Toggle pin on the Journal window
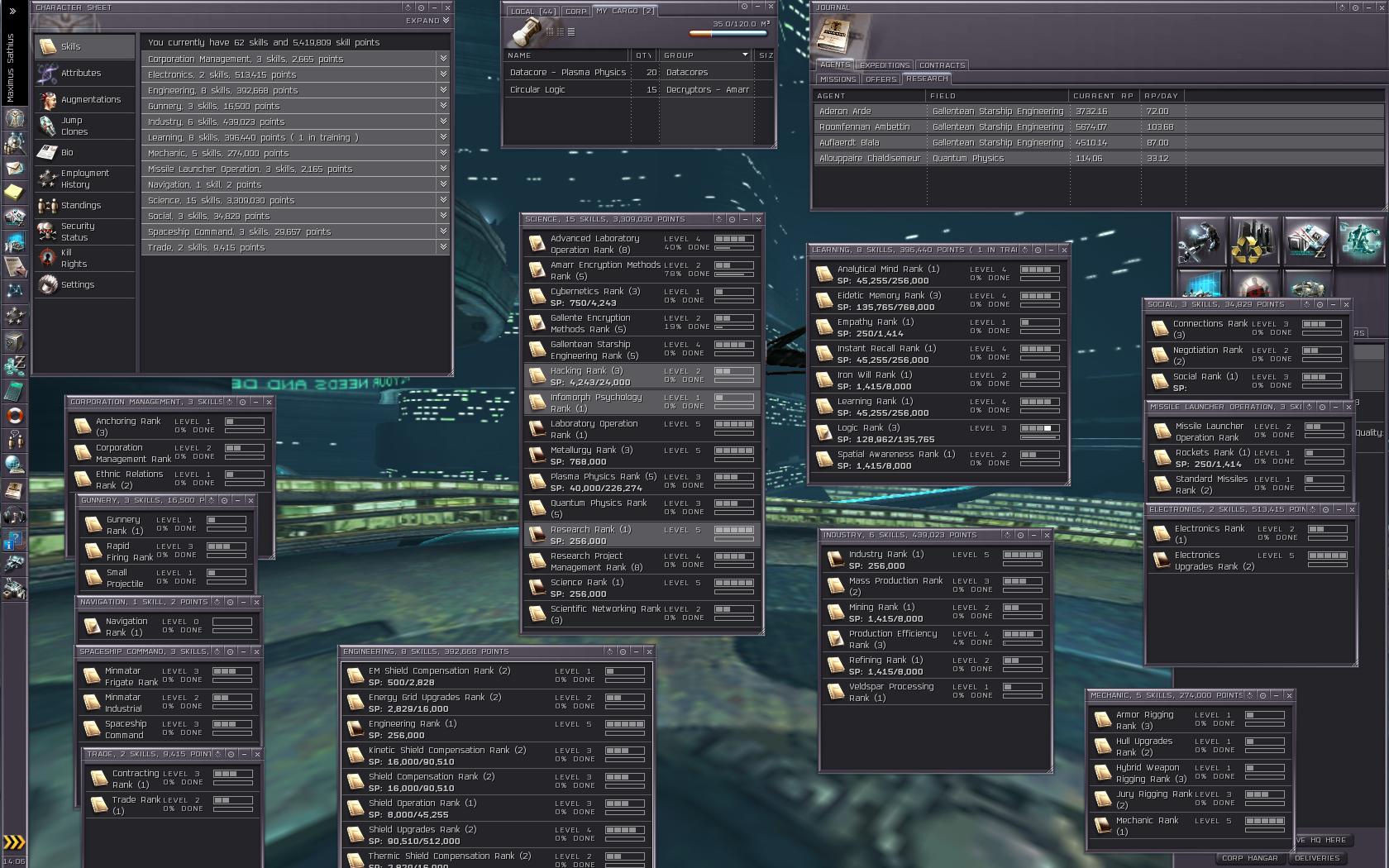 click(1355, 7)
